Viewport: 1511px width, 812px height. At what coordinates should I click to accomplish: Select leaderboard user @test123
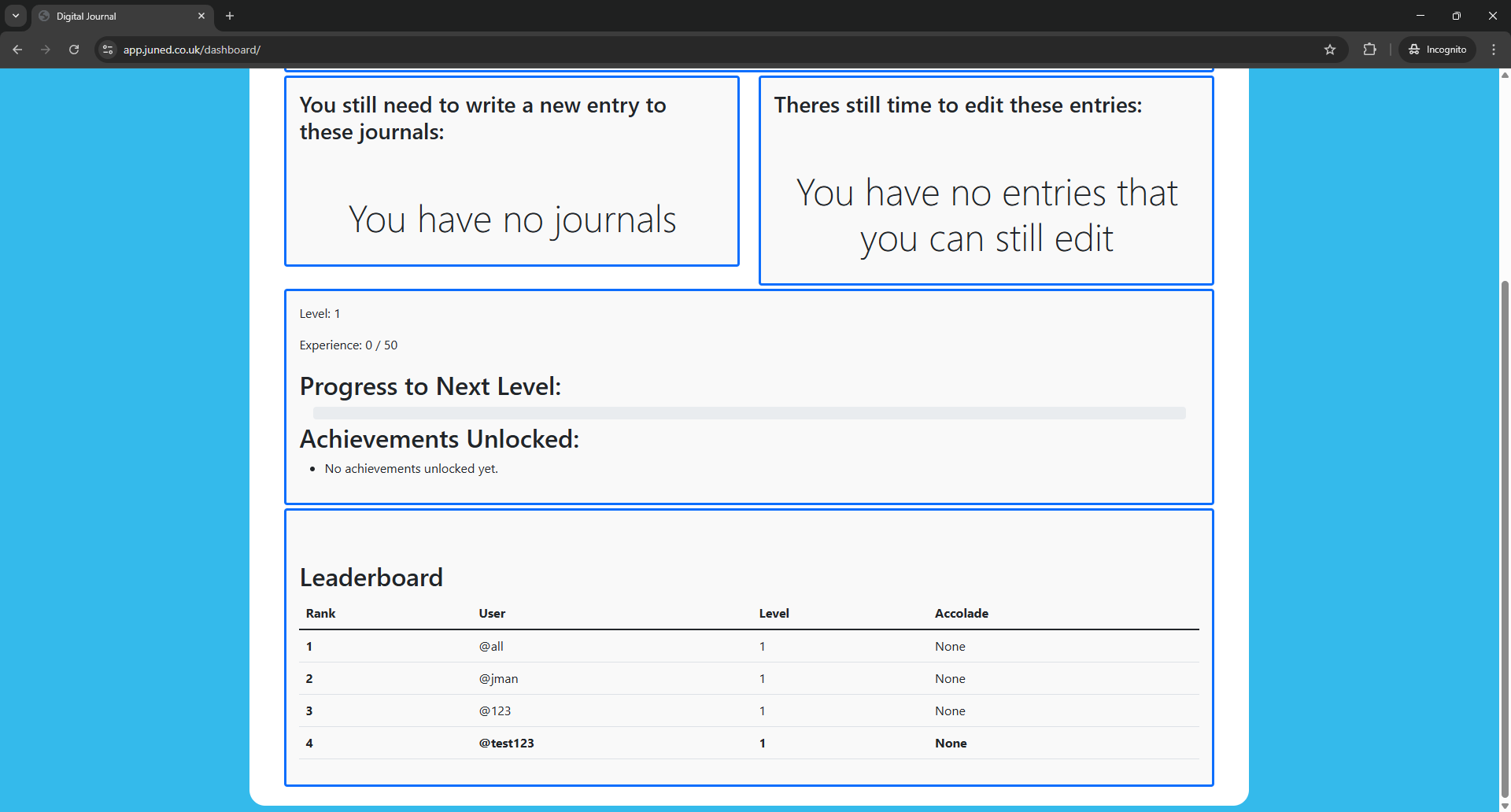pyautogui.click(x=506, y=744)
